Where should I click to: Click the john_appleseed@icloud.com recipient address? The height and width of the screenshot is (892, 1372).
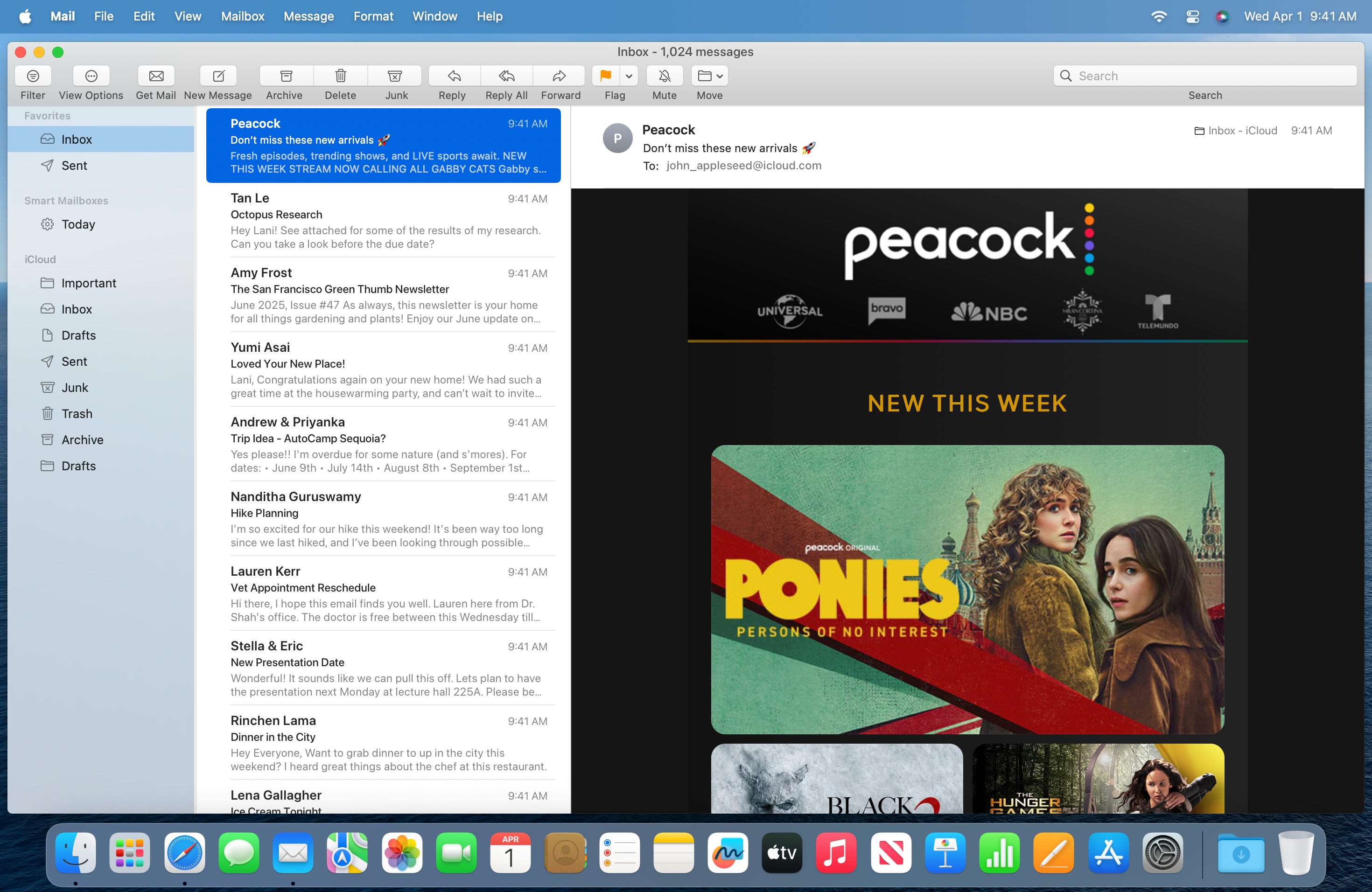[744, 166]
